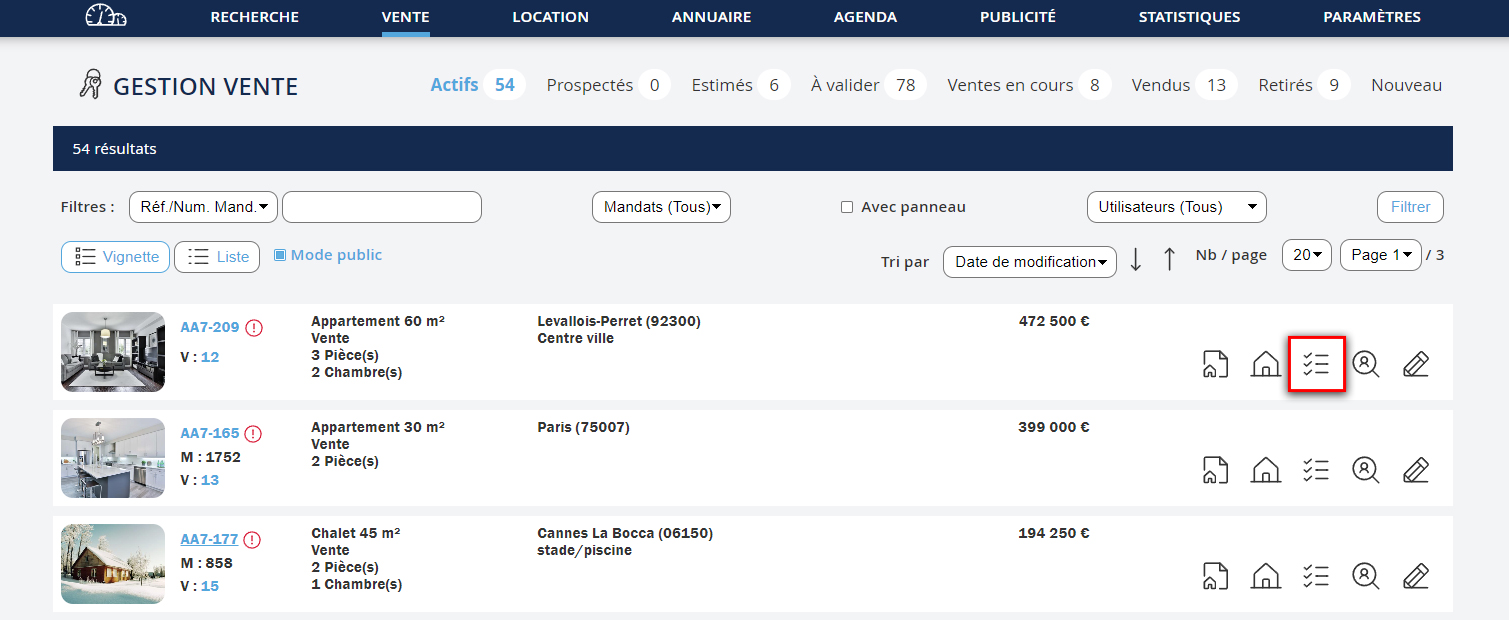Open the Date de modification sort dropdown
This screenshot has width=1509, height=620.
(1030, 262)
